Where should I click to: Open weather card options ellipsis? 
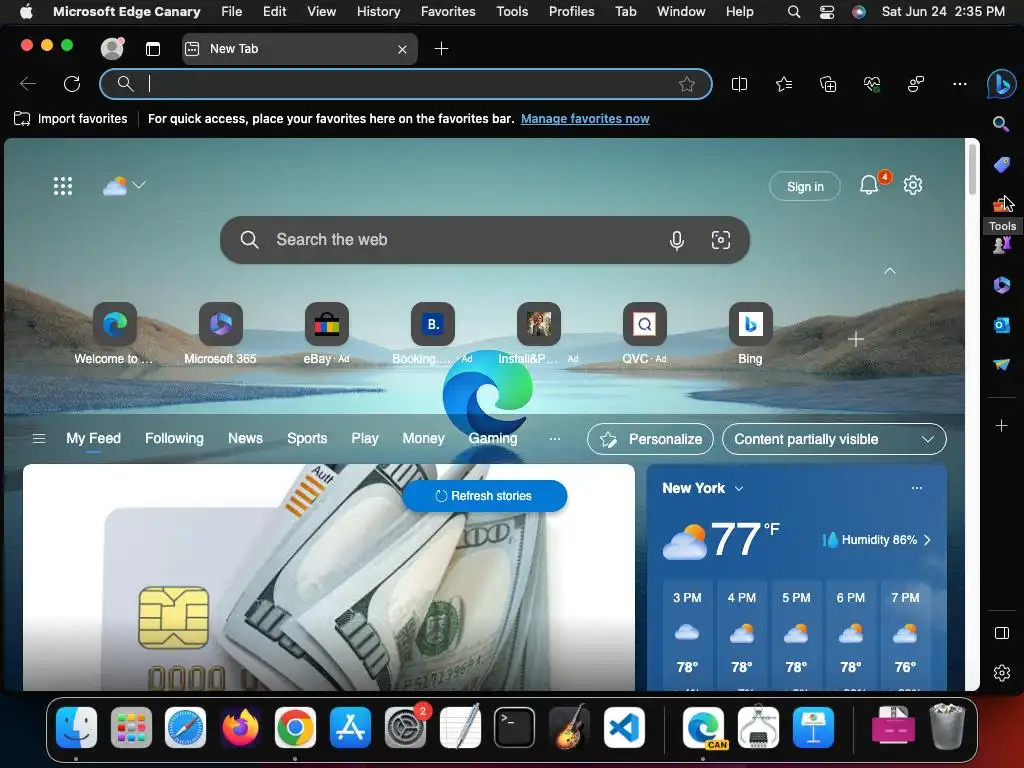(x=917, y=488)
